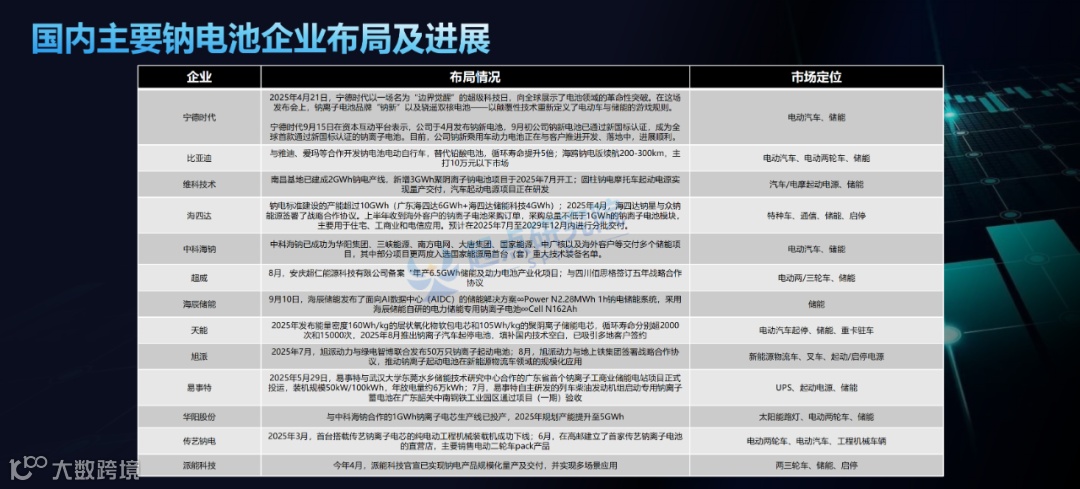1080x489 pixels.
Task: Click market cell 电动两/三轮车、储能
Action: tap(816, 278)
